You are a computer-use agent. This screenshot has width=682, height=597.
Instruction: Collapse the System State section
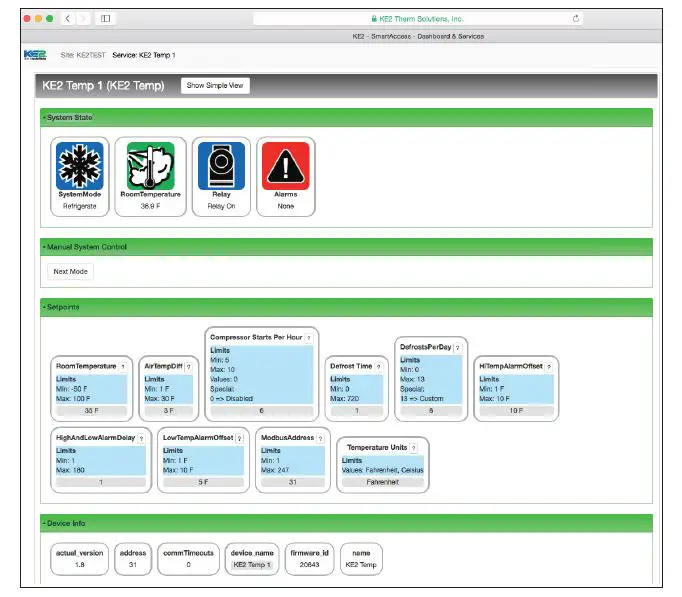(x=346, y=117)
